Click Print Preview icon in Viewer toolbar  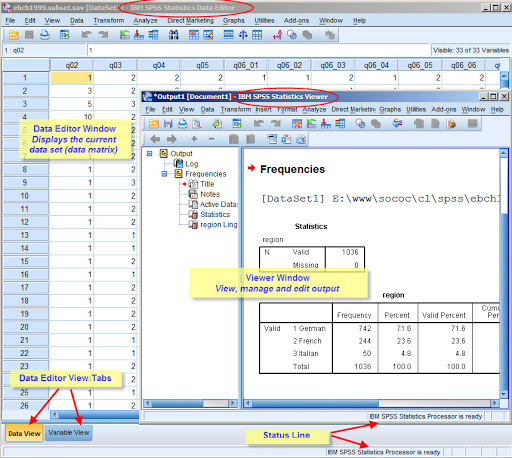(x=197, y=124)
